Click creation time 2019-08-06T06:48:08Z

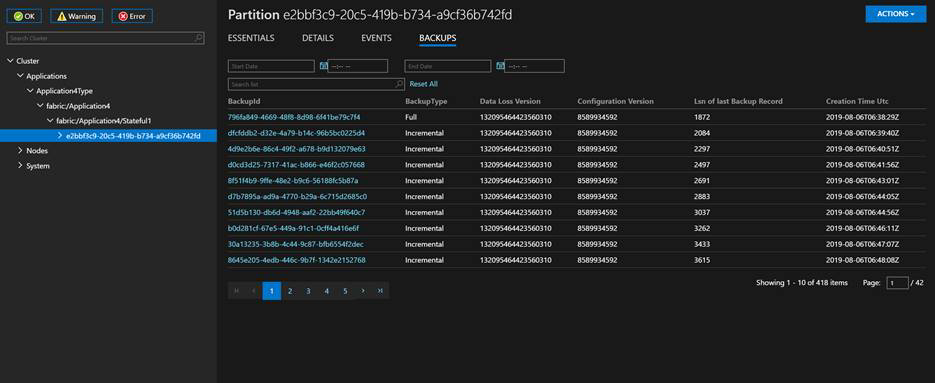862,260
